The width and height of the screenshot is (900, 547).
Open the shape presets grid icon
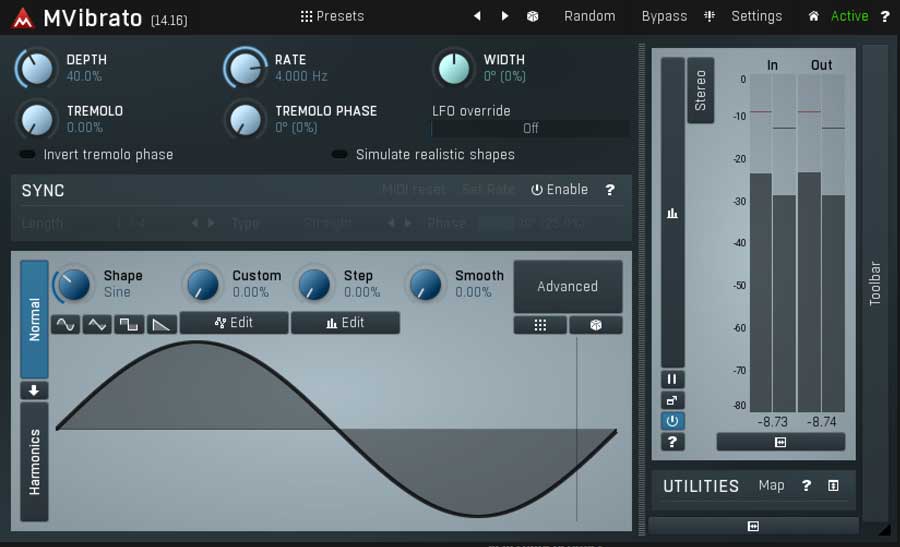(540, 325)
